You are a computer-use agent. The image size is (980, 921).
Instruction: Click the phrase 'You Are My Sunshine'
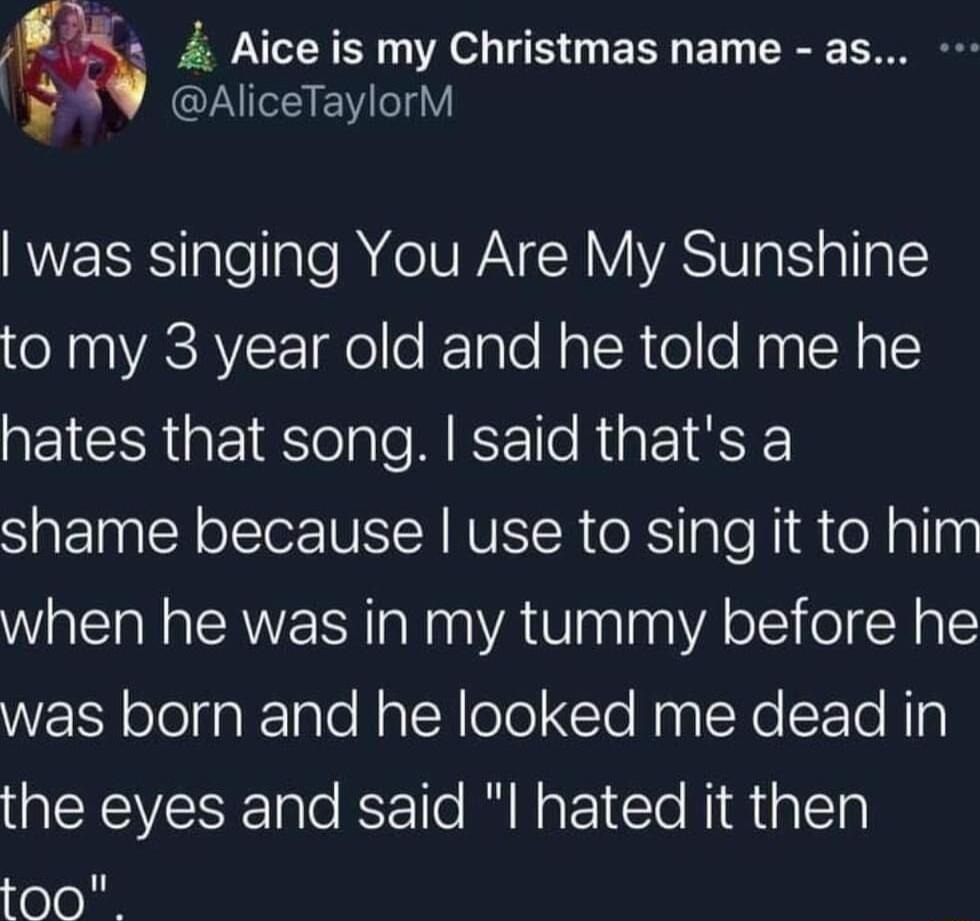640,255
